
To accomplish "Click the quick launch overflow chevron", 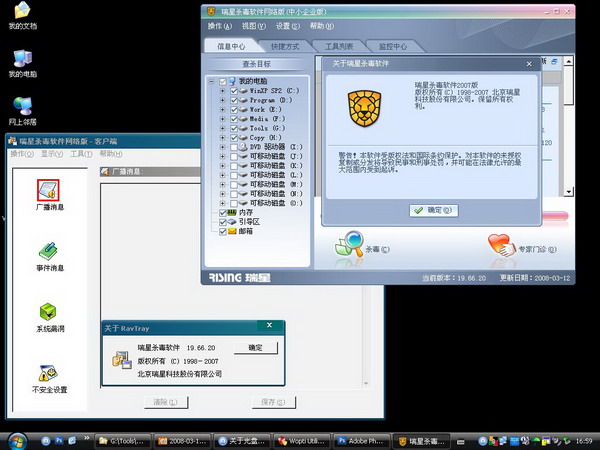I will tap(87, 438).
